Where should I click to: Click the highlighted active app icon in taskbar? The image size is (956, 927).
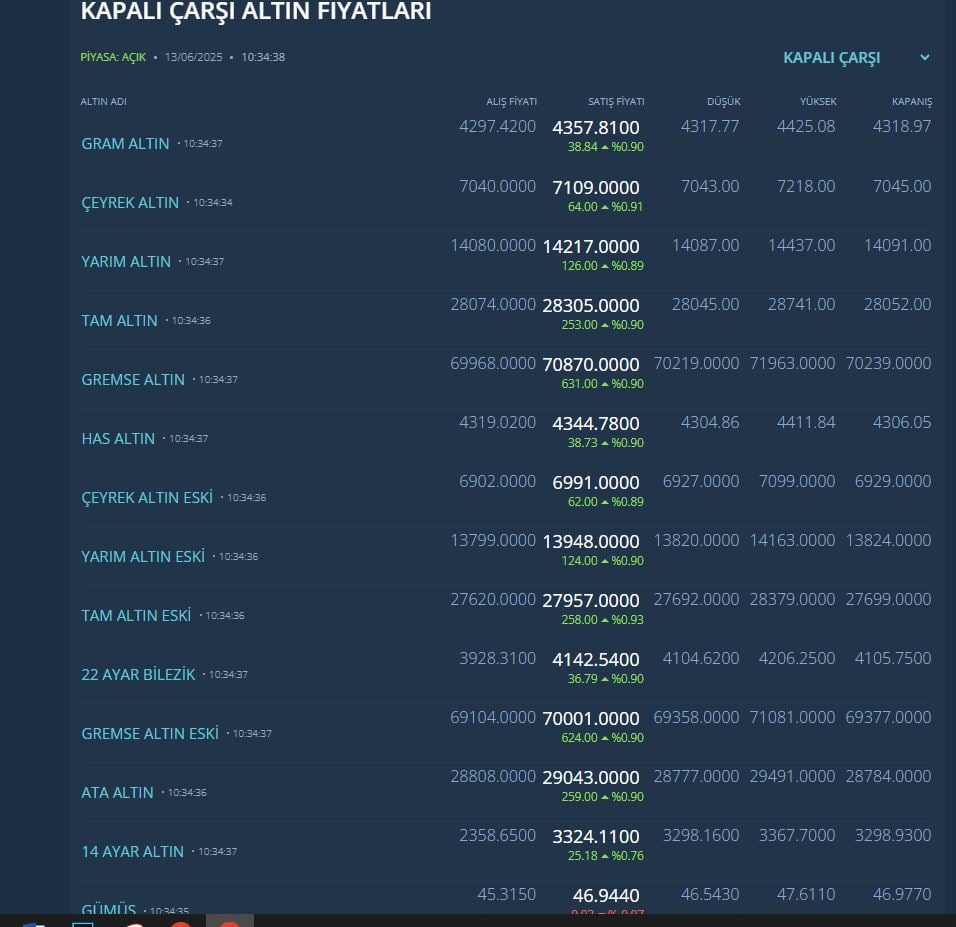pos(230,920)
